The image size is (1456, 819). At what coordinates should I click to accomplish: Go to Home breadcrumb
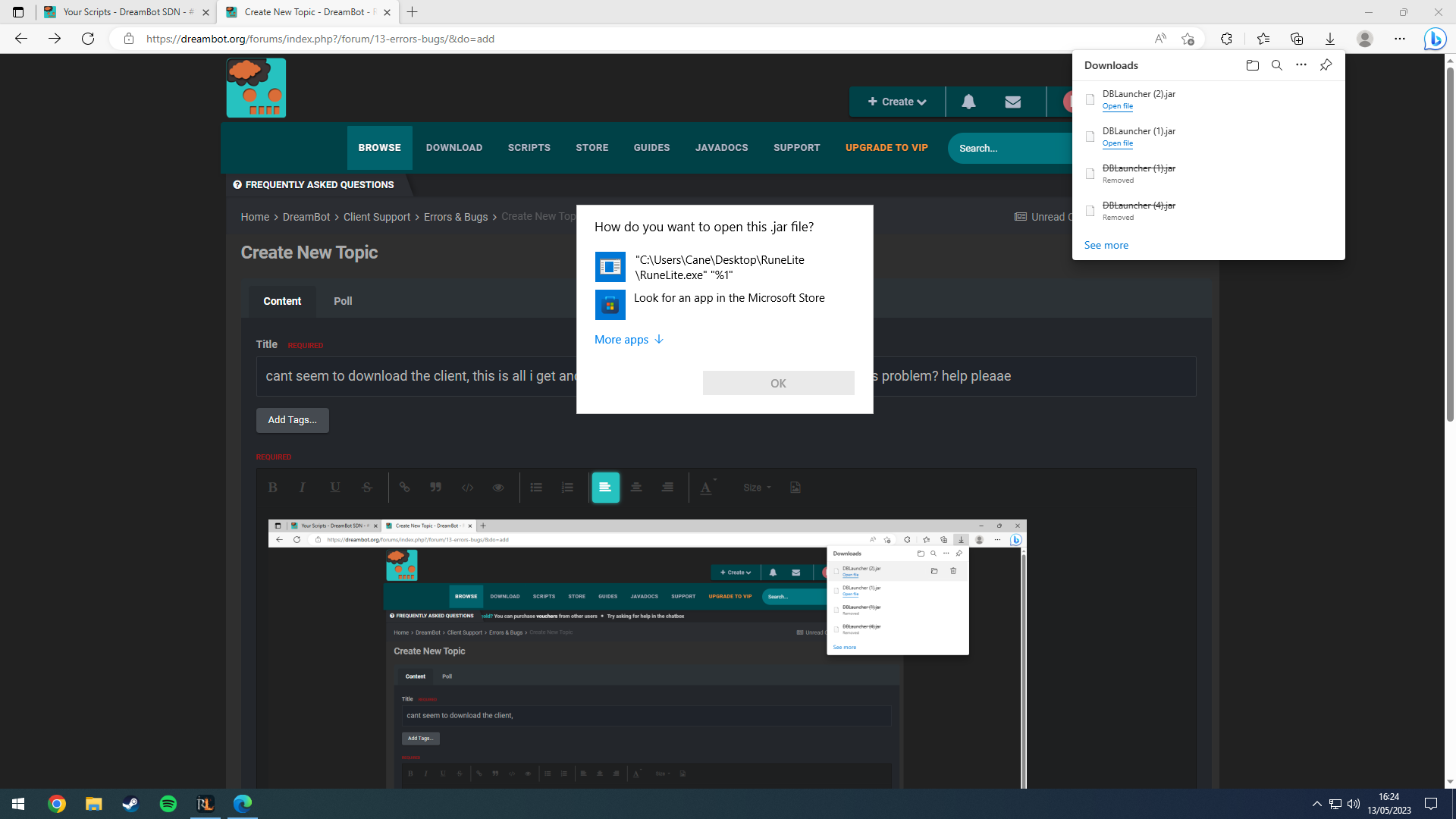[255, 217]
